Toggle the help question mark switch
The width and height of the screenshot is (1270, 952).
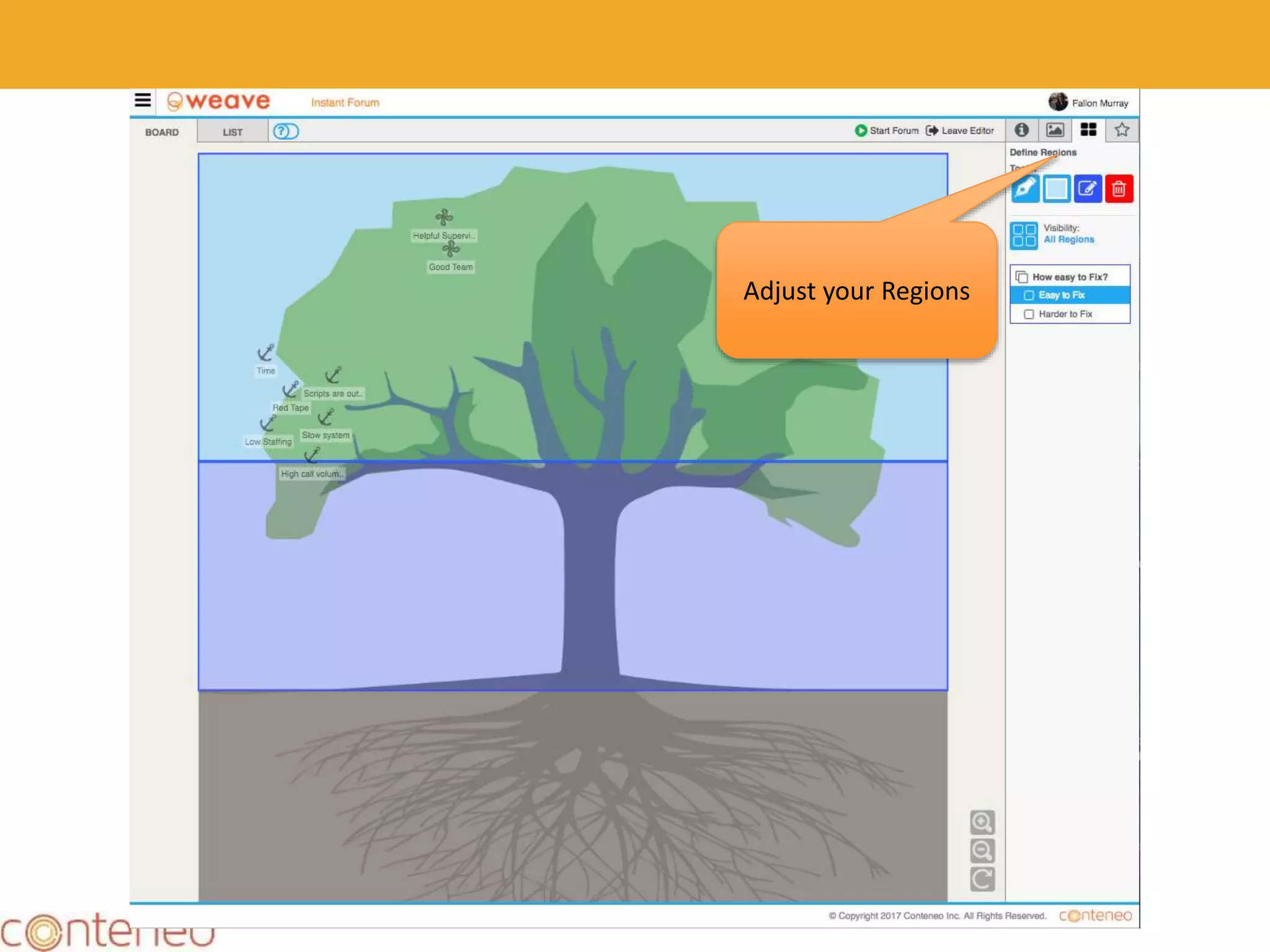[x=286, y=131]
